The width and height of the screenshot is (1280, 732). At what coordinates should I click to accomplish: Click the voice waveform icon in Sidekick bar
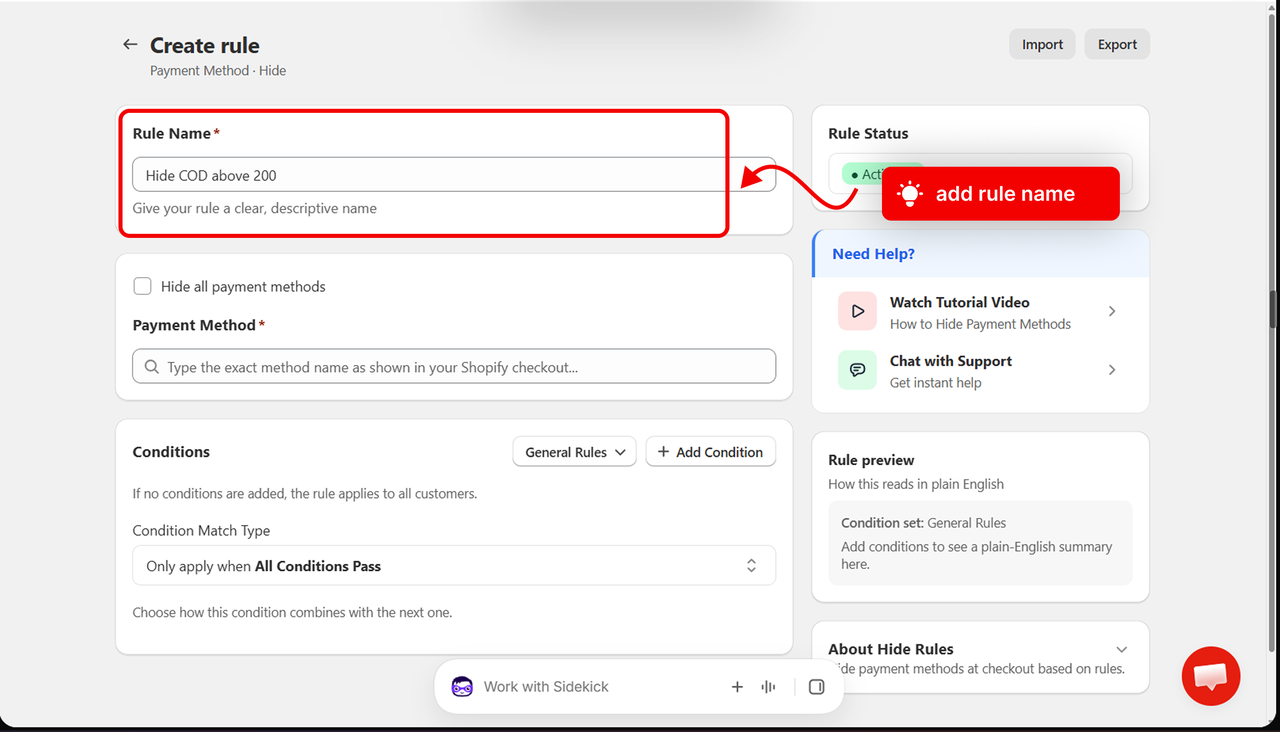tap(768, 687)
